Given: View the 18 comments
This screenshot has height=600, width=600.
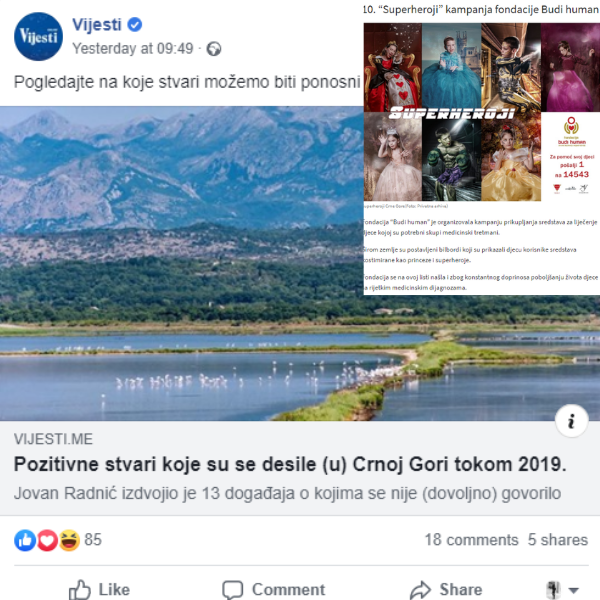Looking at the screenshot, I should tap(471, 540).
